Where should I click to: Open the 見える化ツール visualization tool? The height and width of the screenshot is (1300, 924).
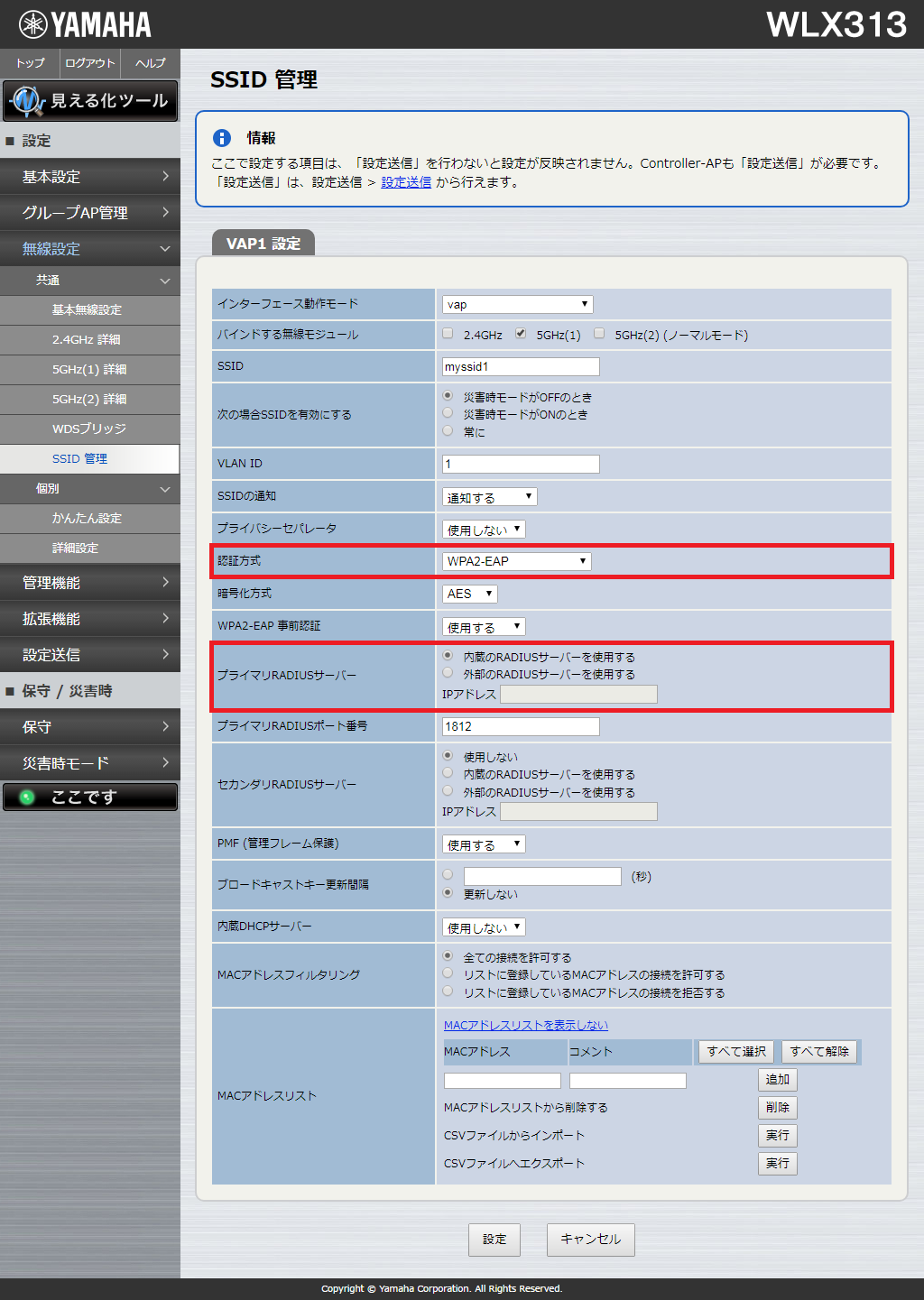(x=90, y=100)
